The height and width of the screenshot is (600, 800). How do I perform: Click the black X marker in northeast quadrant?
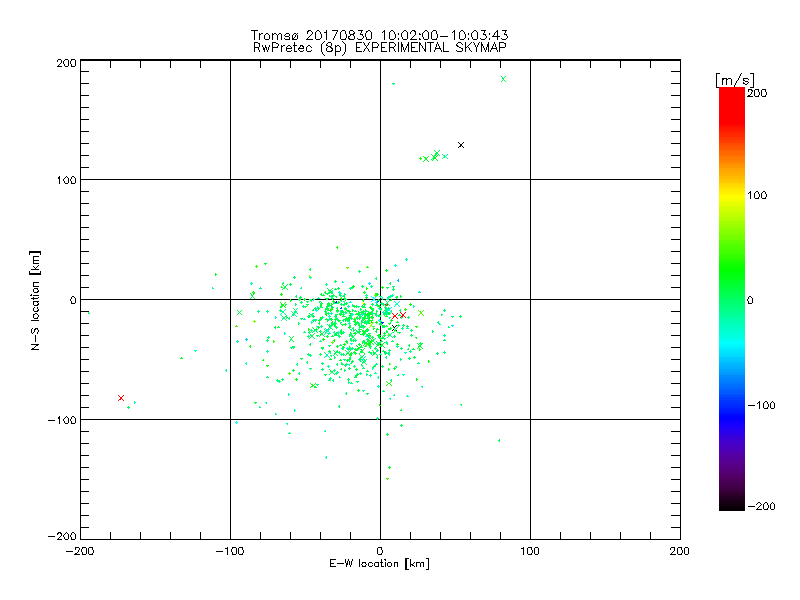tap(461, 145)
